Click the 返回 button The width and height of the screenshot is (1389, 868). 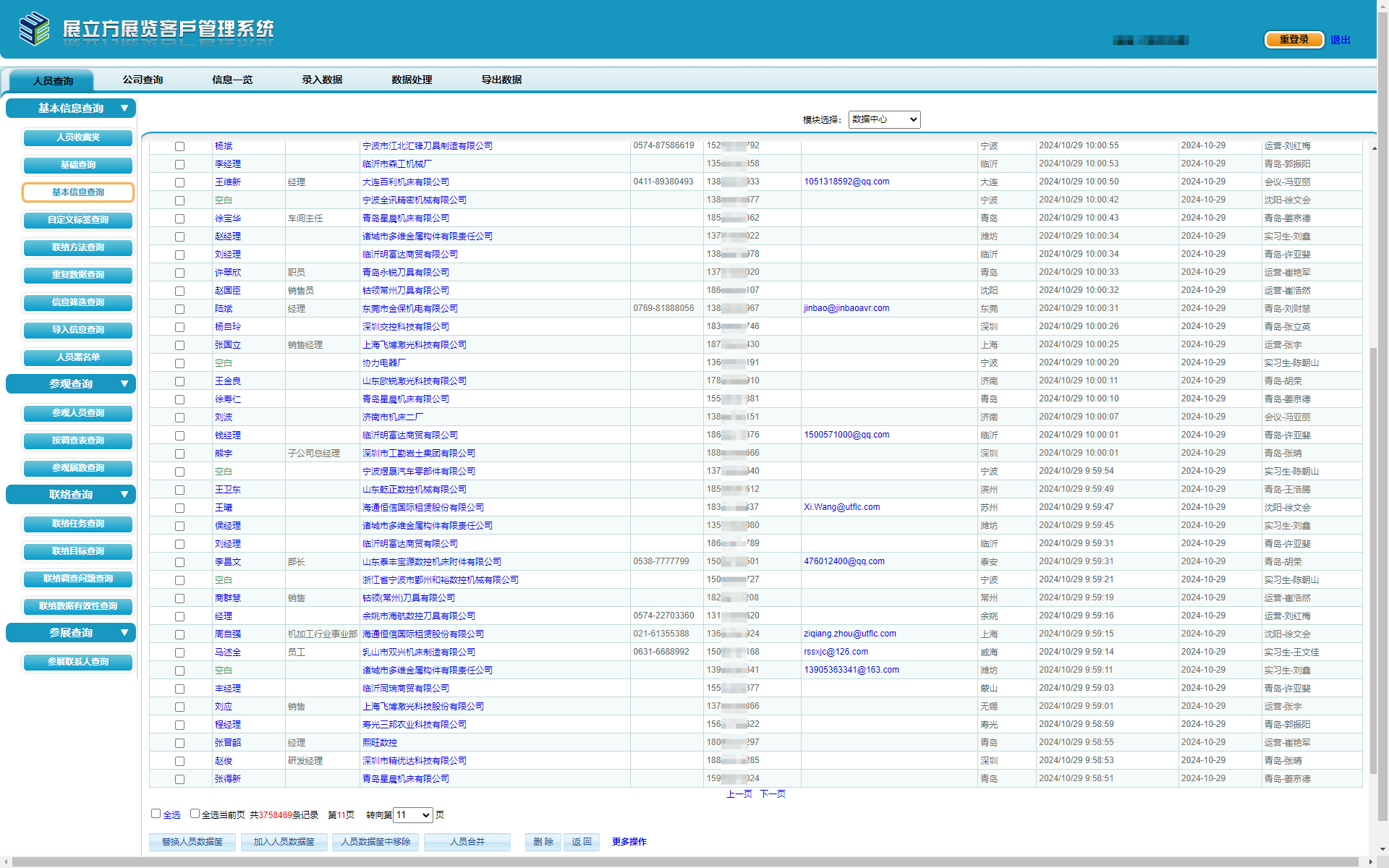pos(582,842)
